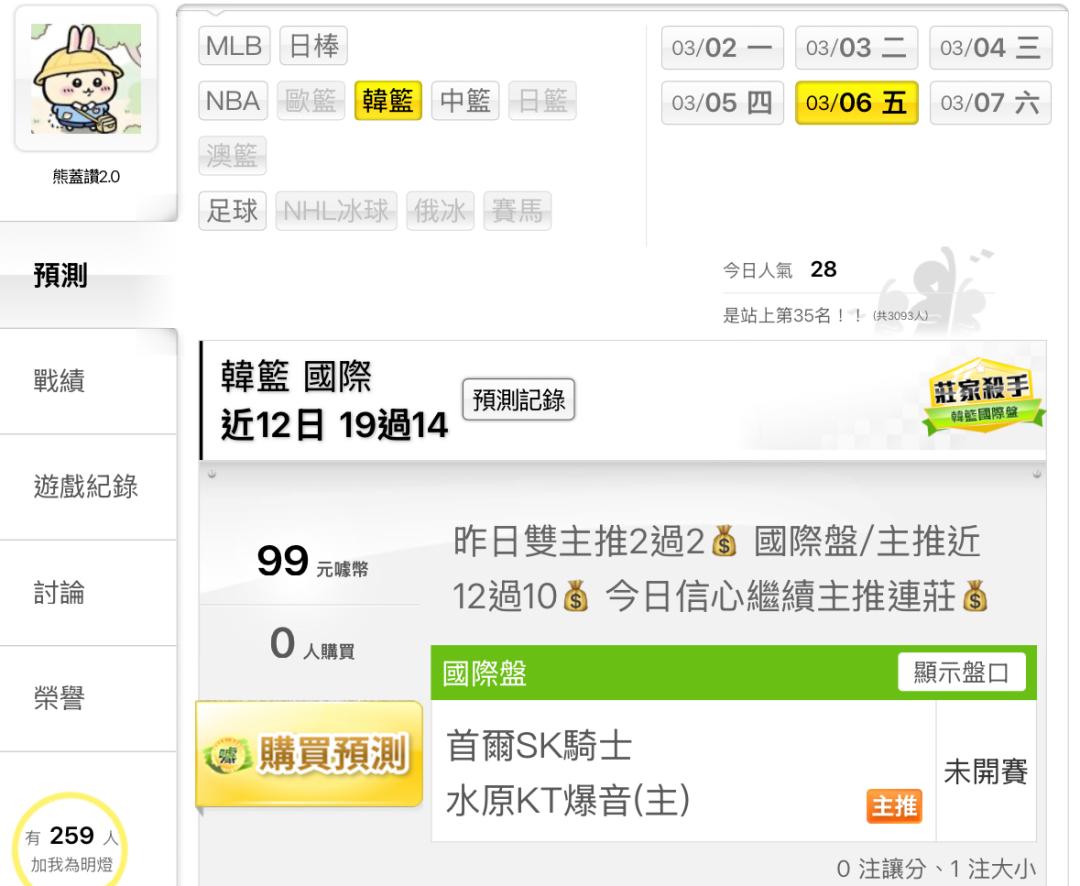Show odds with 顯示盤口 button
Image resolution: width=1080 pixels, height=886 pixels.
(962, 672)
